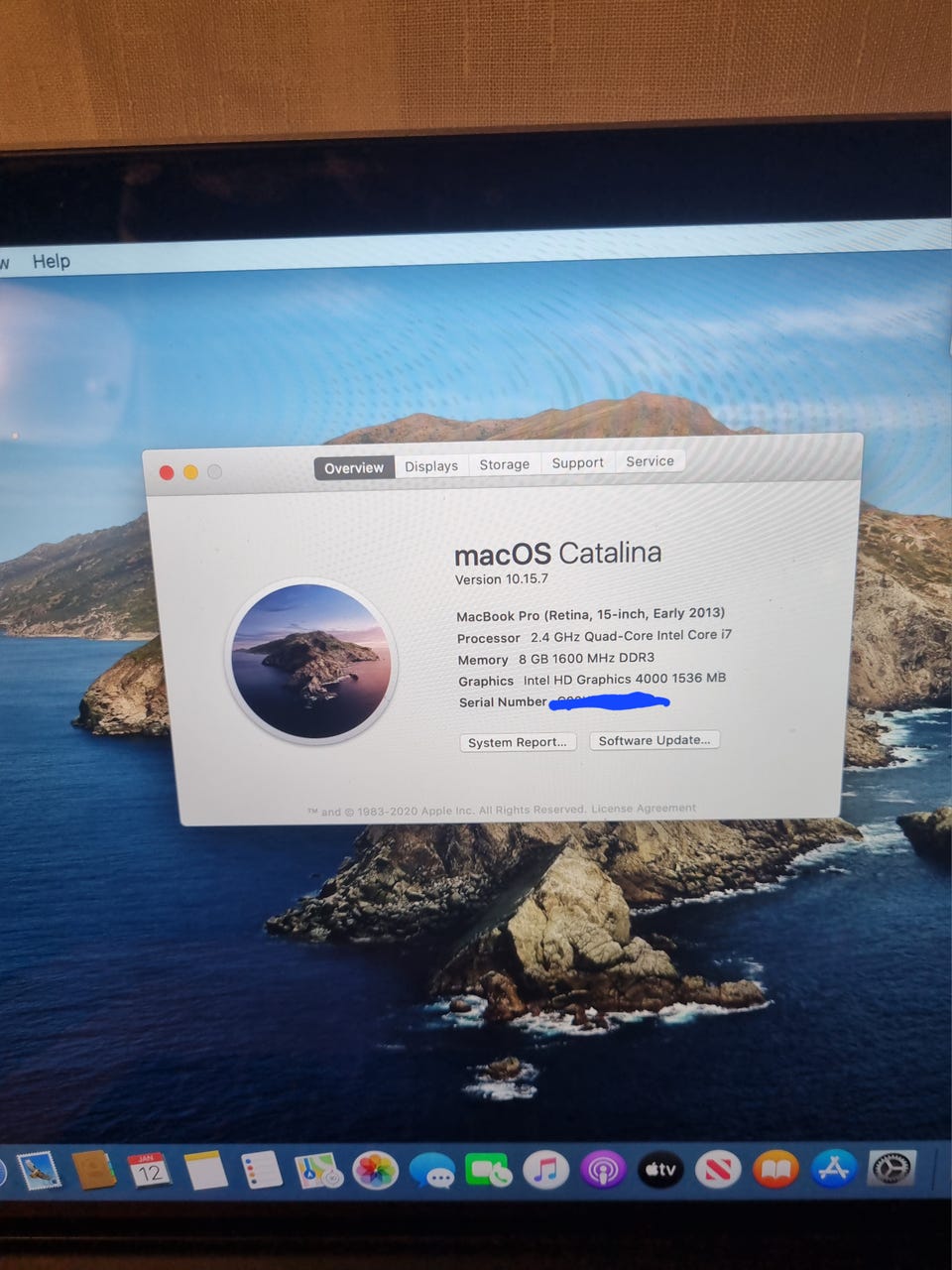Open the Notes app in the Dock
The image size is (952, 1270).
click(x=205, y=1171)
